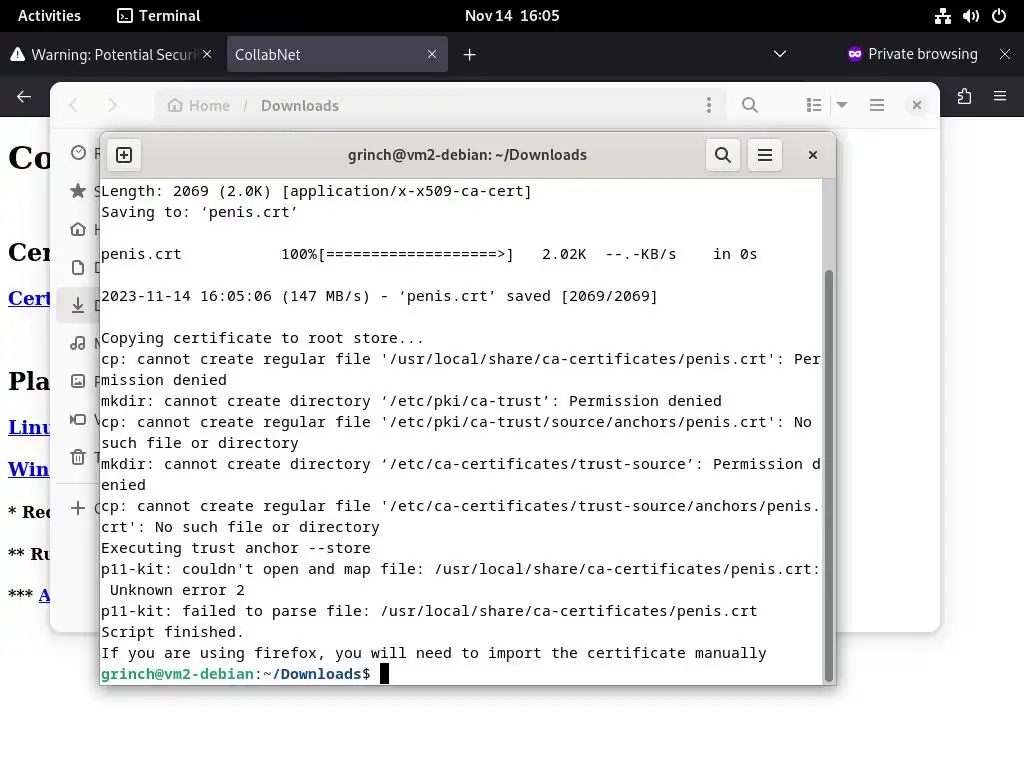Screen dimensions: 1024x768
Task: Click the terminal command prompt line
Action: tap(461, 674)
